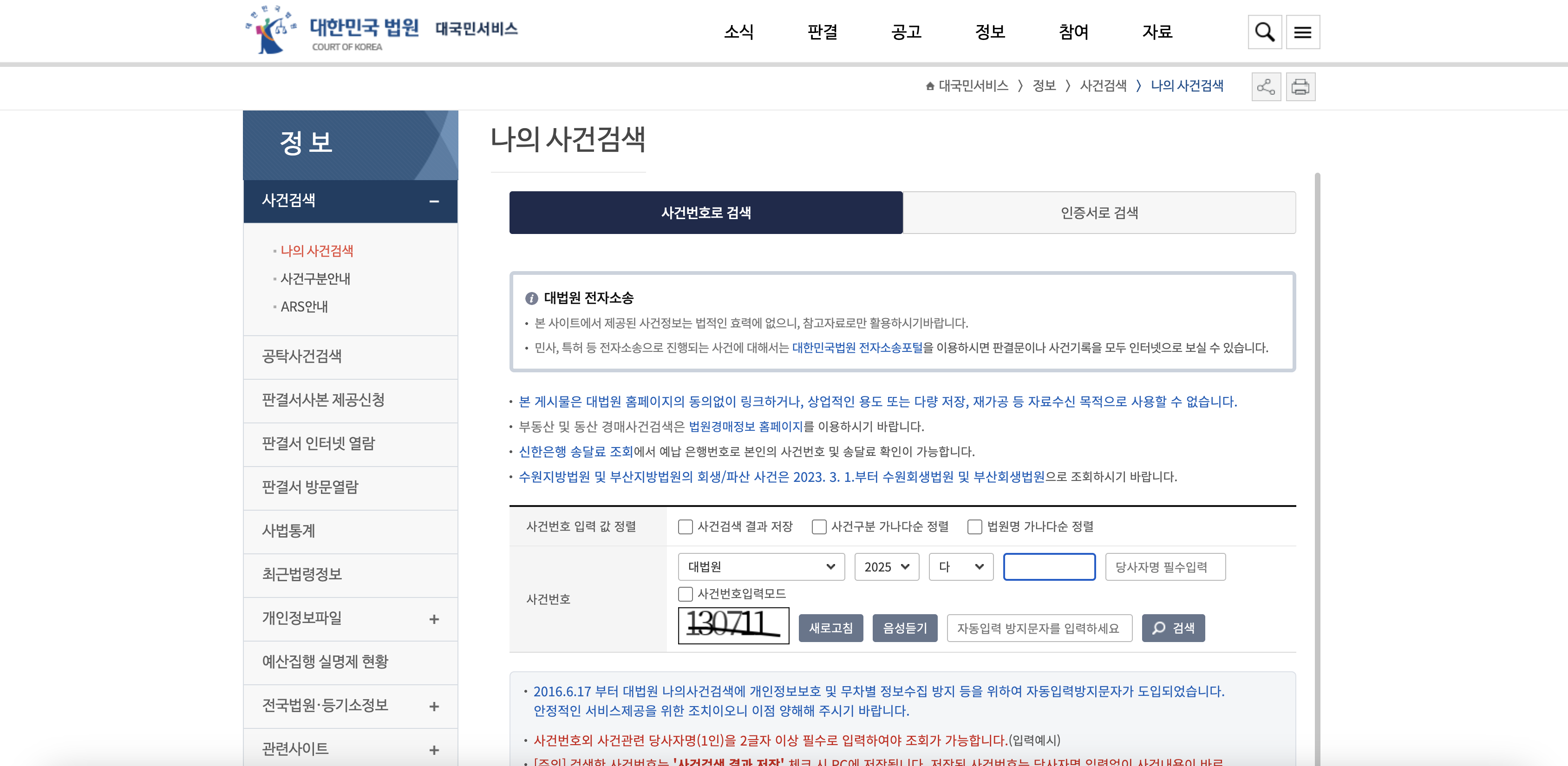This screenshot has width=1568, height=766.
Task: Open 대한민국법원 전자소송포털 link
Action: (x=857, y=347)
